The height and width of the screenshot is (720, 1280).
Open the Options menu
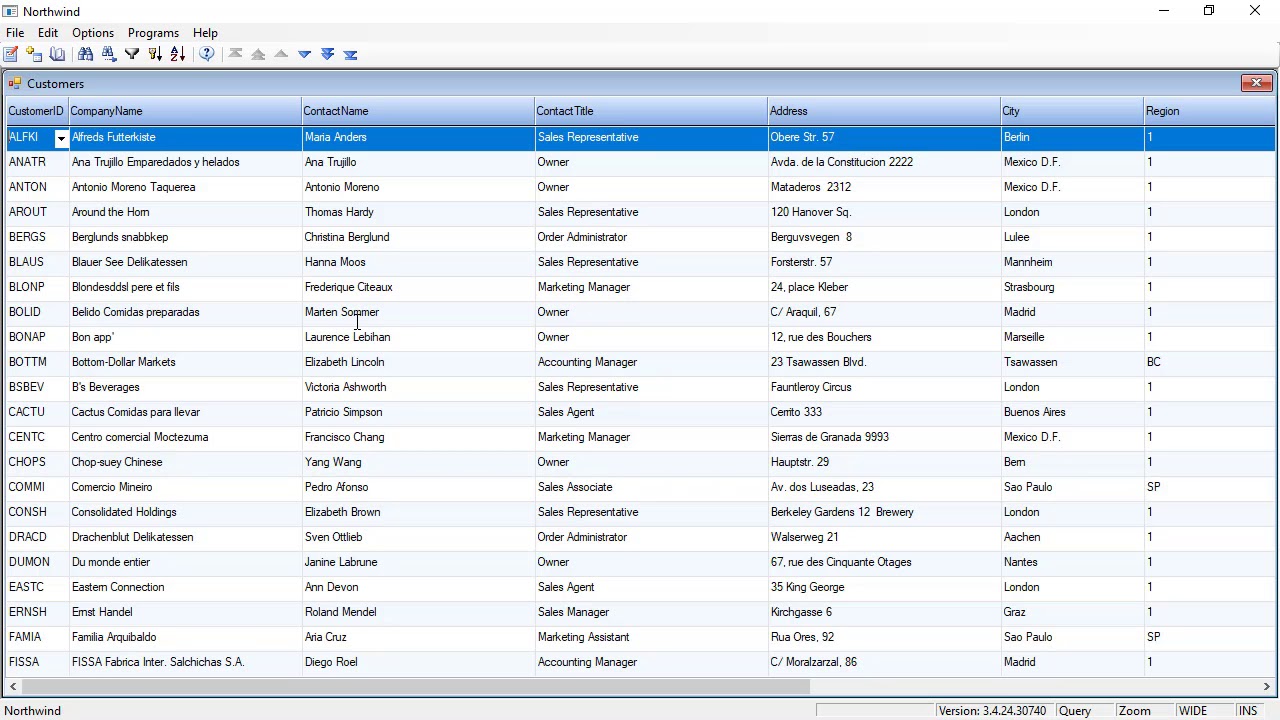93,33
